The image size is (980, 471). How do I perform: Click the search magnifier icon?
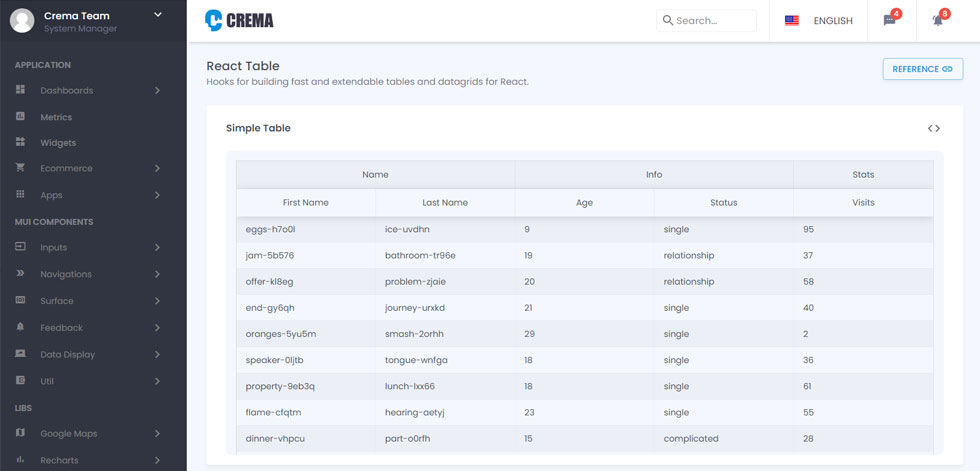coord(668,21)
